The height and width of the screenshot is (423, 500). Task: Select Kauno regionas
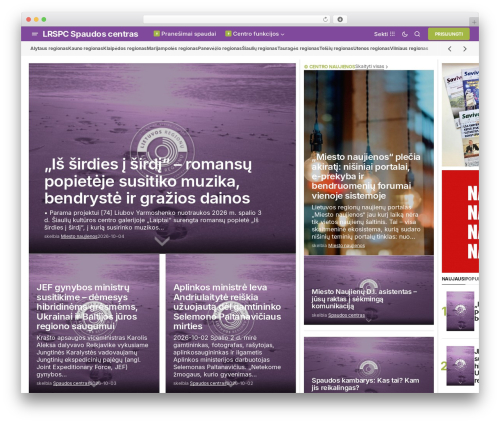(x=86, y=49)
